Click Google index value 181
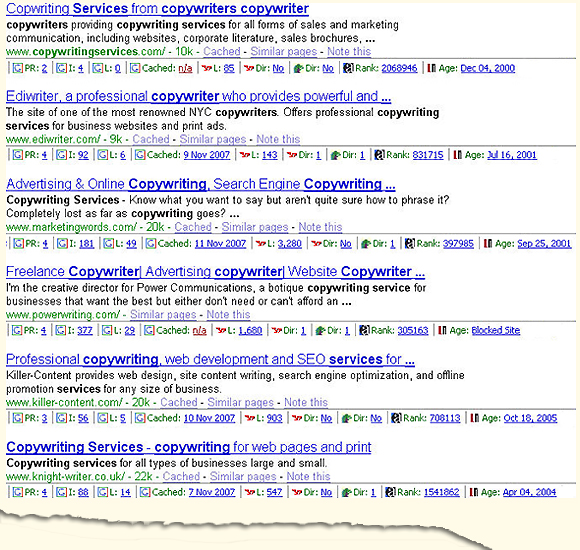Screen dimensions: 580x550 [87, 243]
